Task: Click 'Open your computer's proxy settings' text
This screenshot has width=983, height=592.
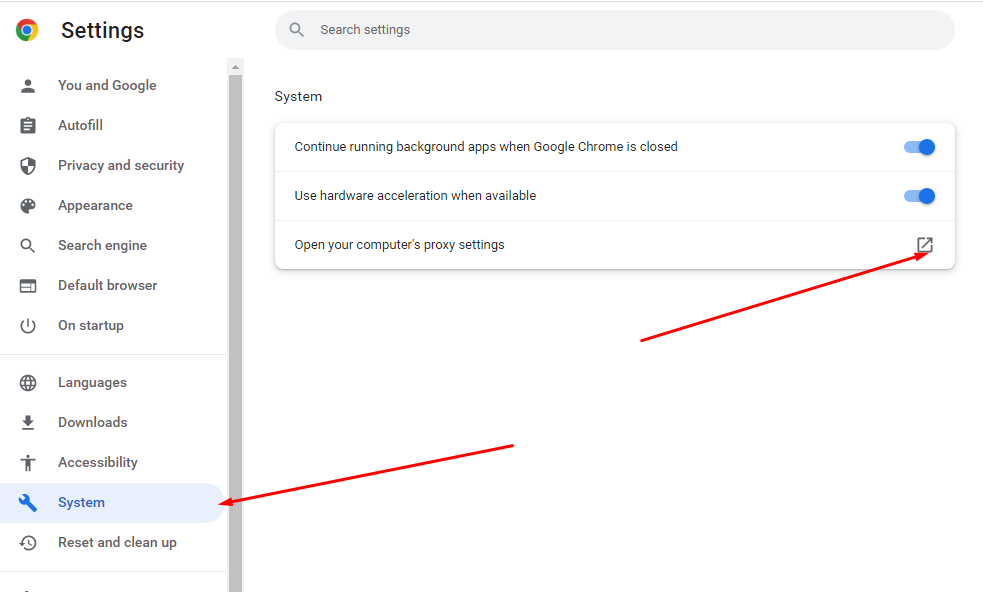Action: [x=399, y=245]
